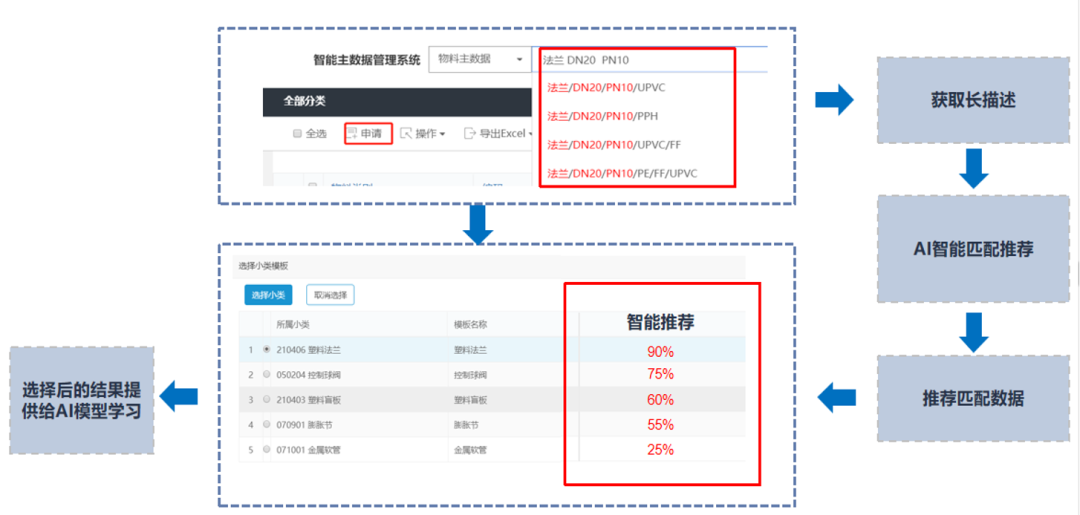Open the 导出Excel dropdown
Image resolution: width=1080 pixels, height=515 pixels.
[498, 134]
